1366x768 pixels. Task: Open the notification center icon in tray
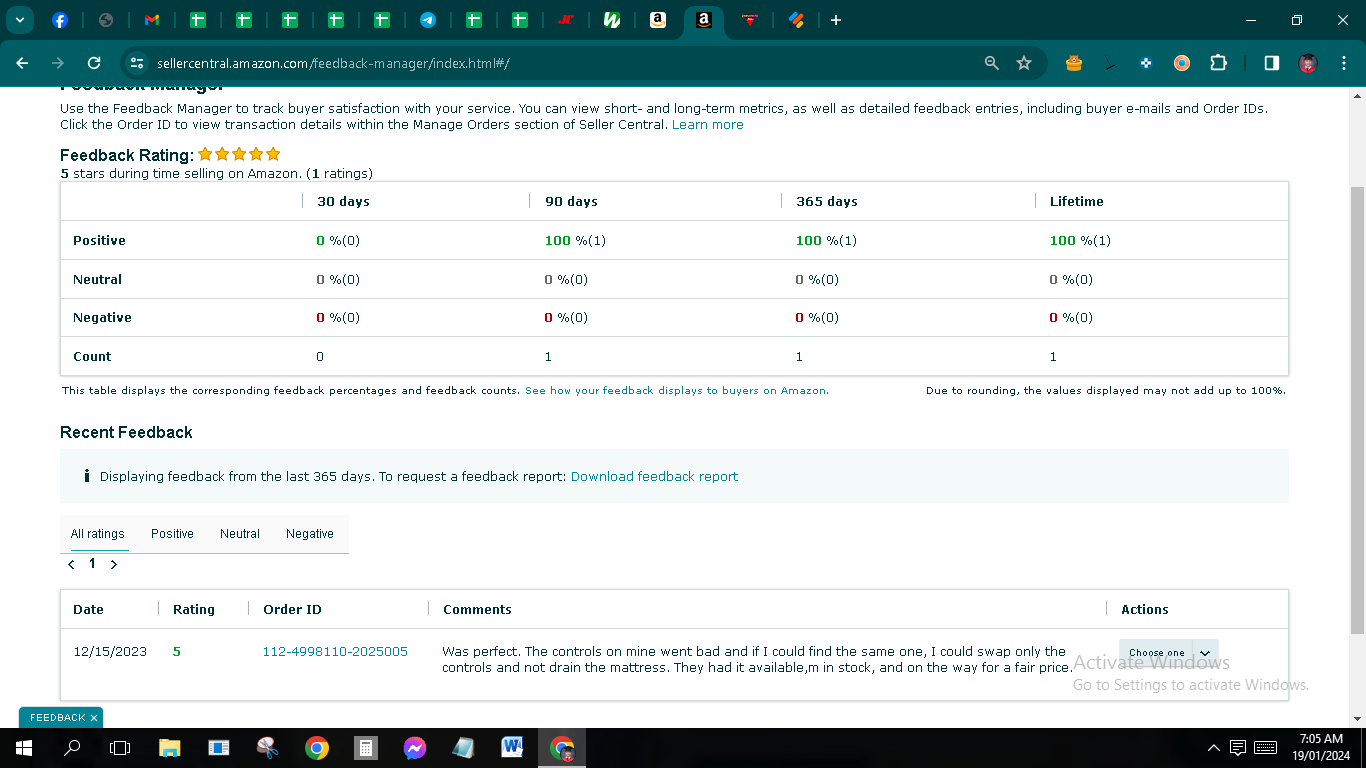point(1237,747)
